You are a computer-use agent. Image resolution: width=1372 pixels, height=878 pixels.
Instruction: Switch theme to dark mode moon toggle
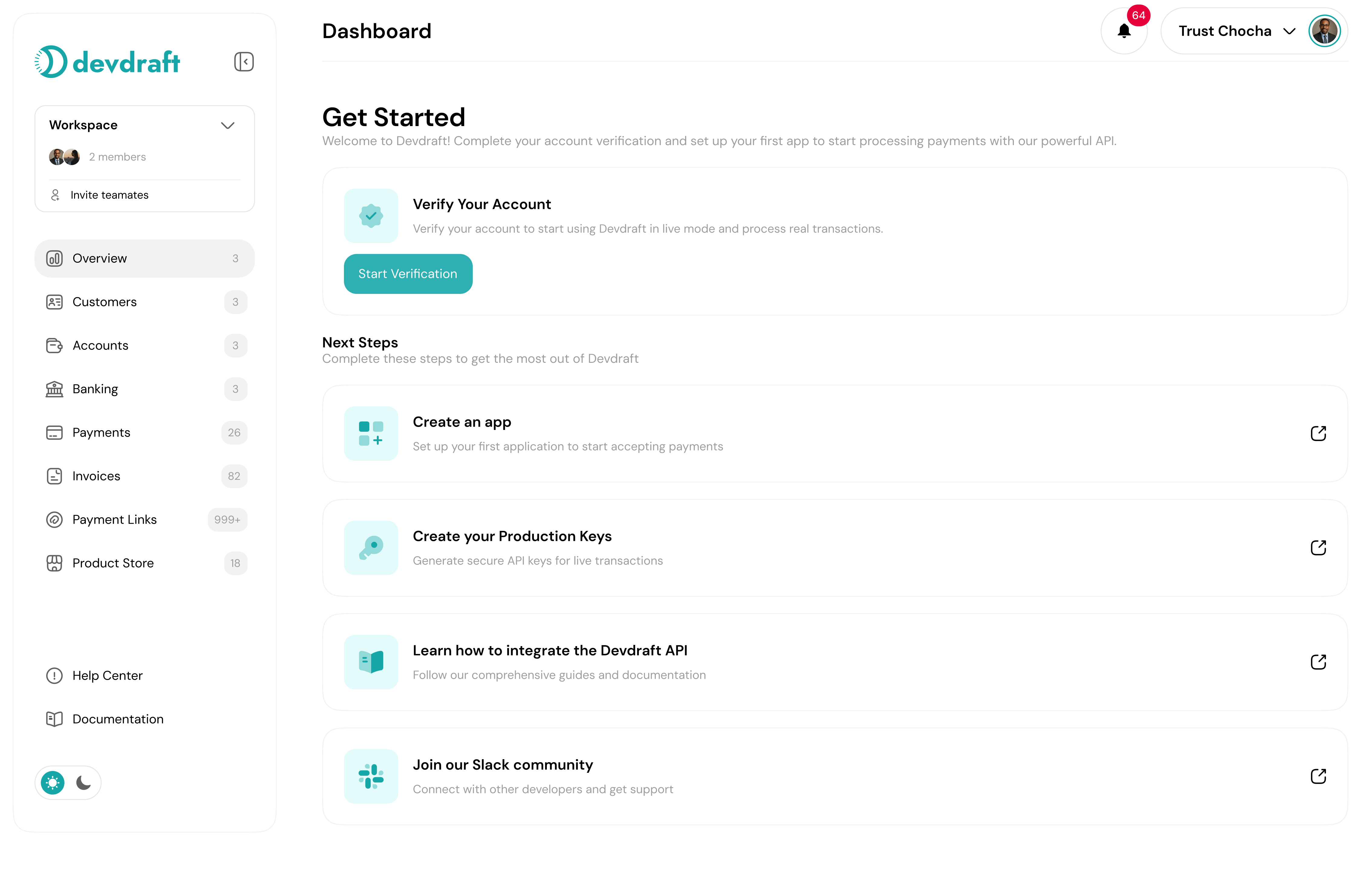click(83, 782)
